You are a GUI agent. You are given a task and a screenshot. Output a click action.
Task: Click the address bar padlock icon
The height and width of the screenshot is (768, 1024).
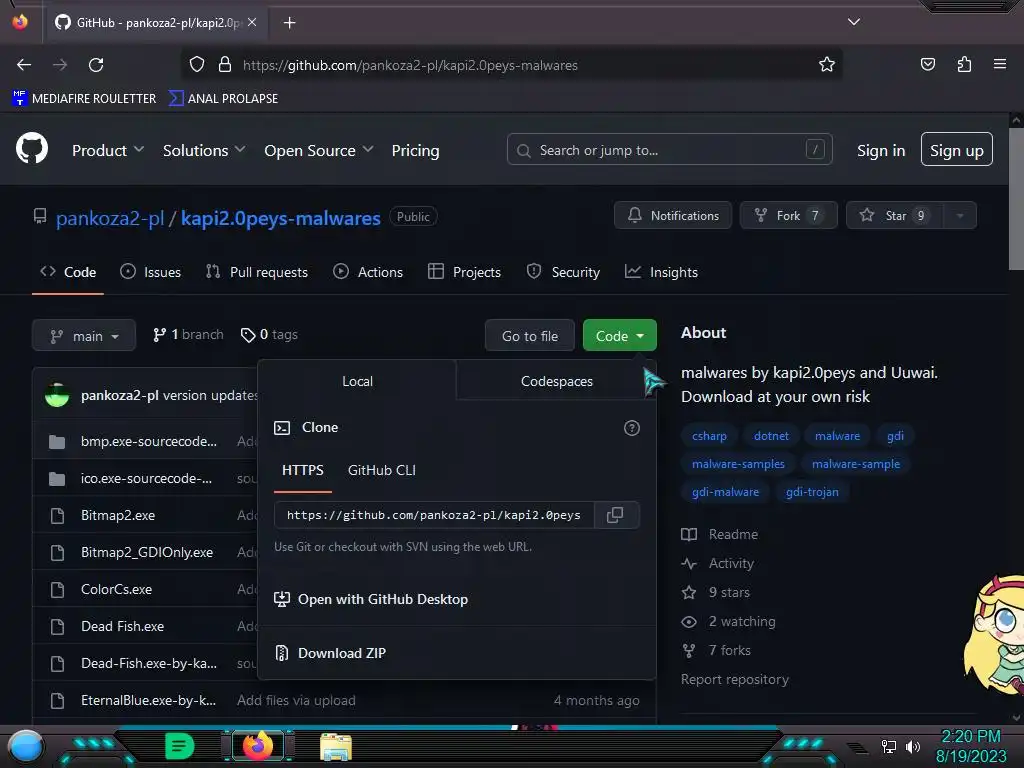[x=225, y=65]
